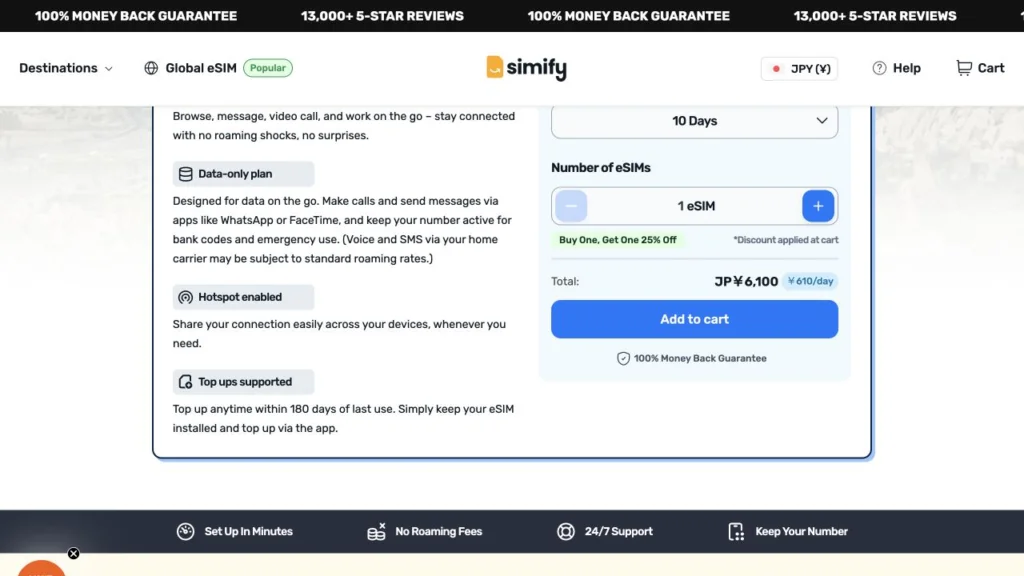Click the 100% Money Back Guarantee text under cart button
The height and width of the screenshot is (576, 1024).
coord(700,359)
